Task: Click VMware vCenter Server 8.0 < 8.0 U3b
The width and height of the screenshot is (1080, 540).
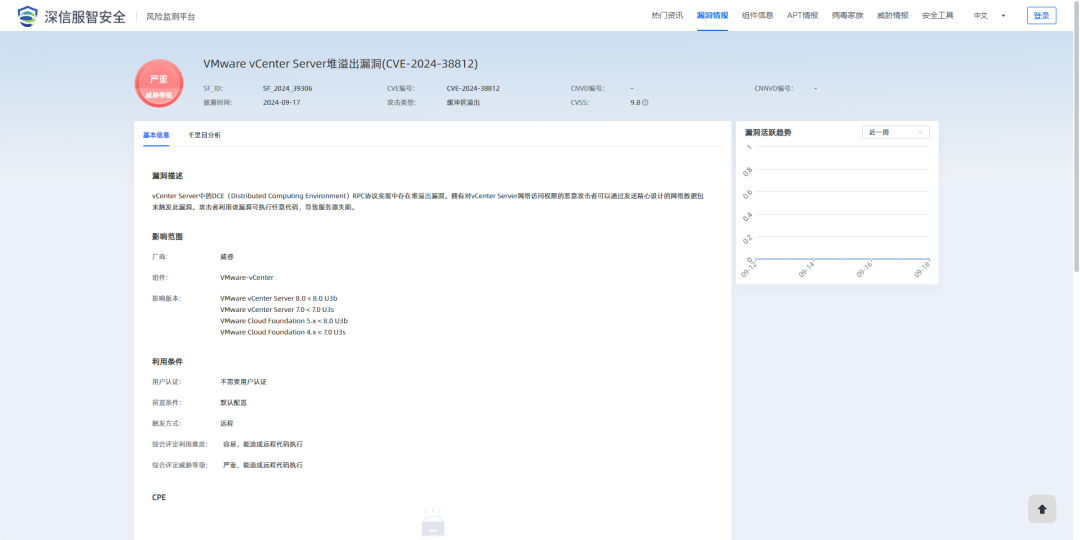Action: 278,299
